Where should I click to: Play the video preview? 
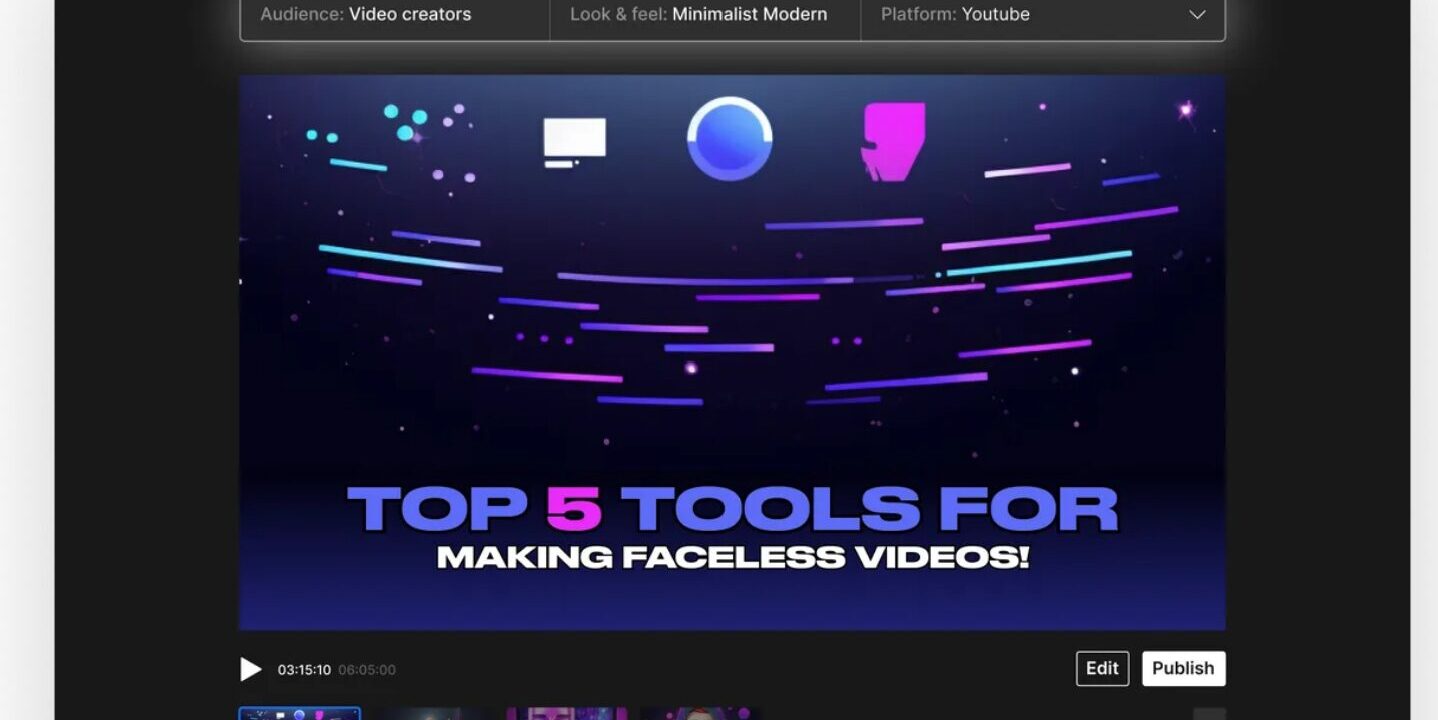[250, 669]
